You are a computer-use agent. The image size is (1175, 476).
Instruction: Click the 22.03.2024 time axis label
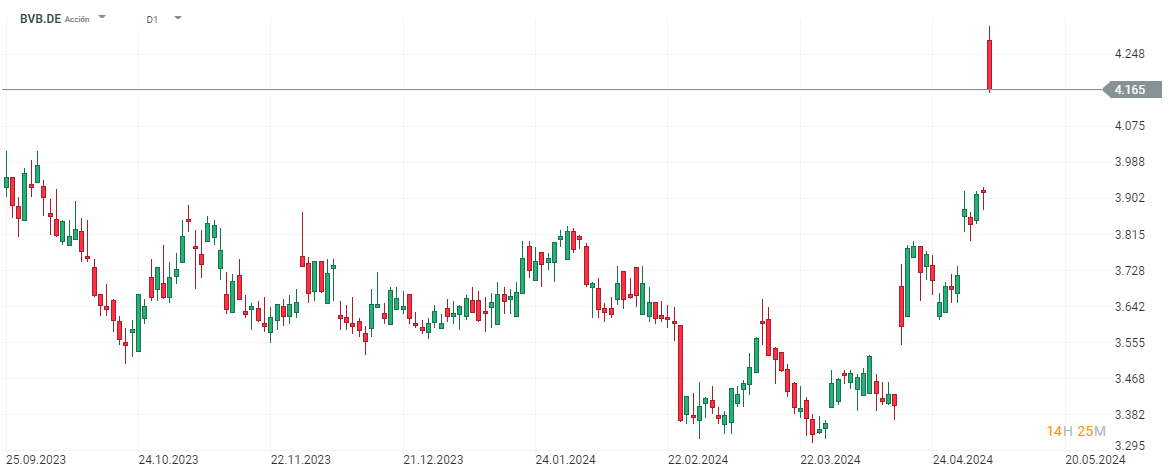[830, 460]
